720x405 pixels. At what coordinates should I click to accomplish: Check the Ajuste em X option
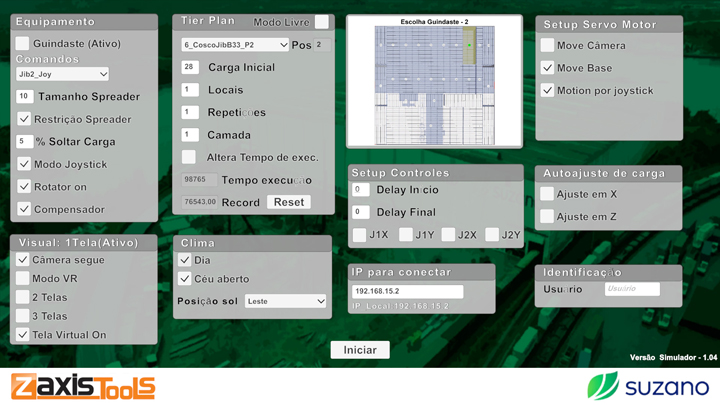click(547, 194)
